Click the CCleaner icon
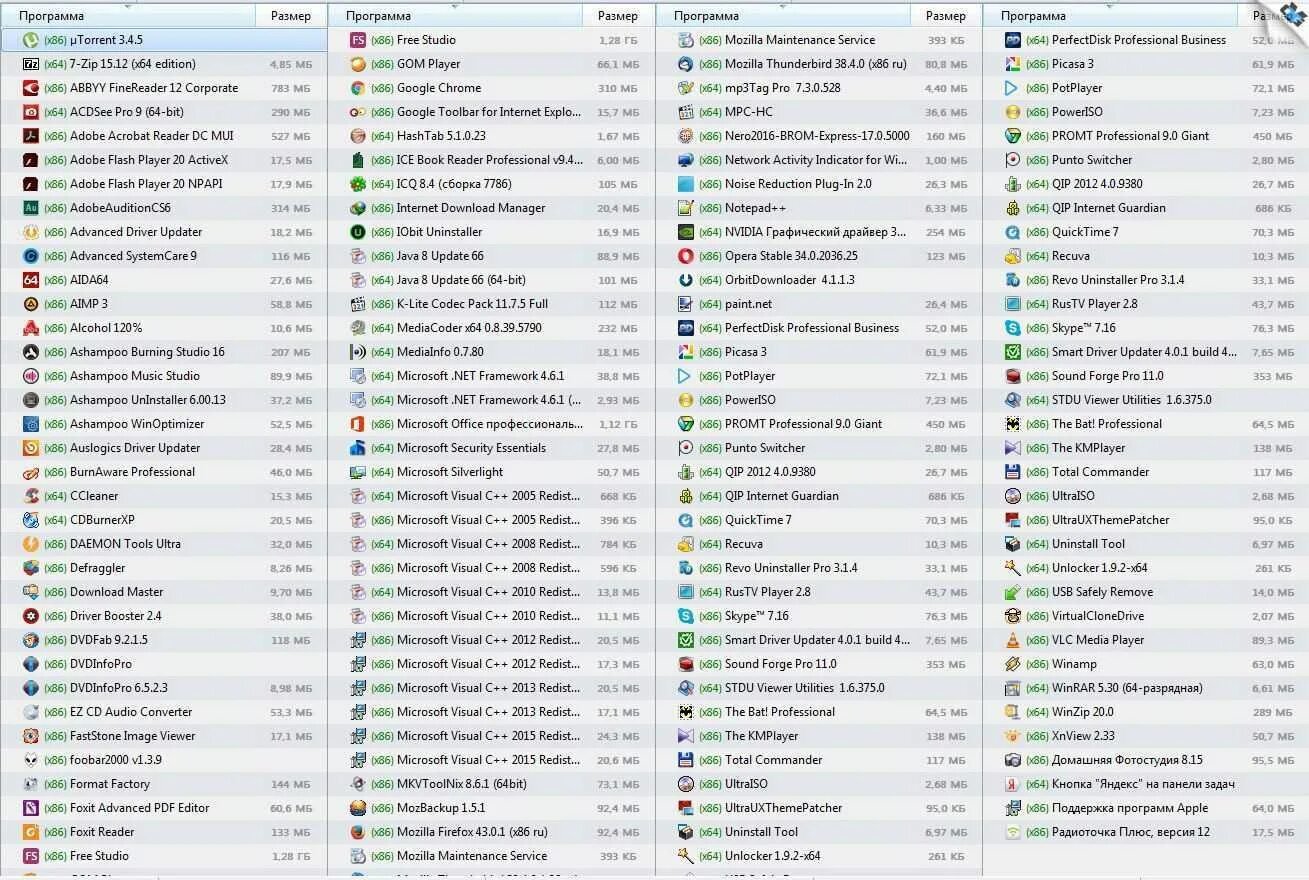Image resolution: width=1309 pixels, height=880 pixels. pos(31,496)
